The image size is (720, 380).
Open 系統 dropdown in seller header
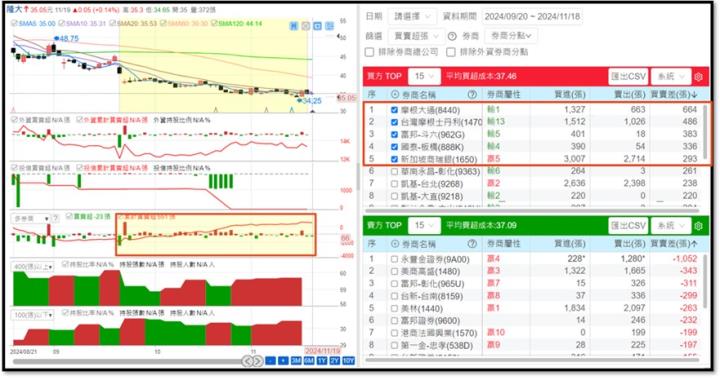pyautogui.click(x=670, y=225)
